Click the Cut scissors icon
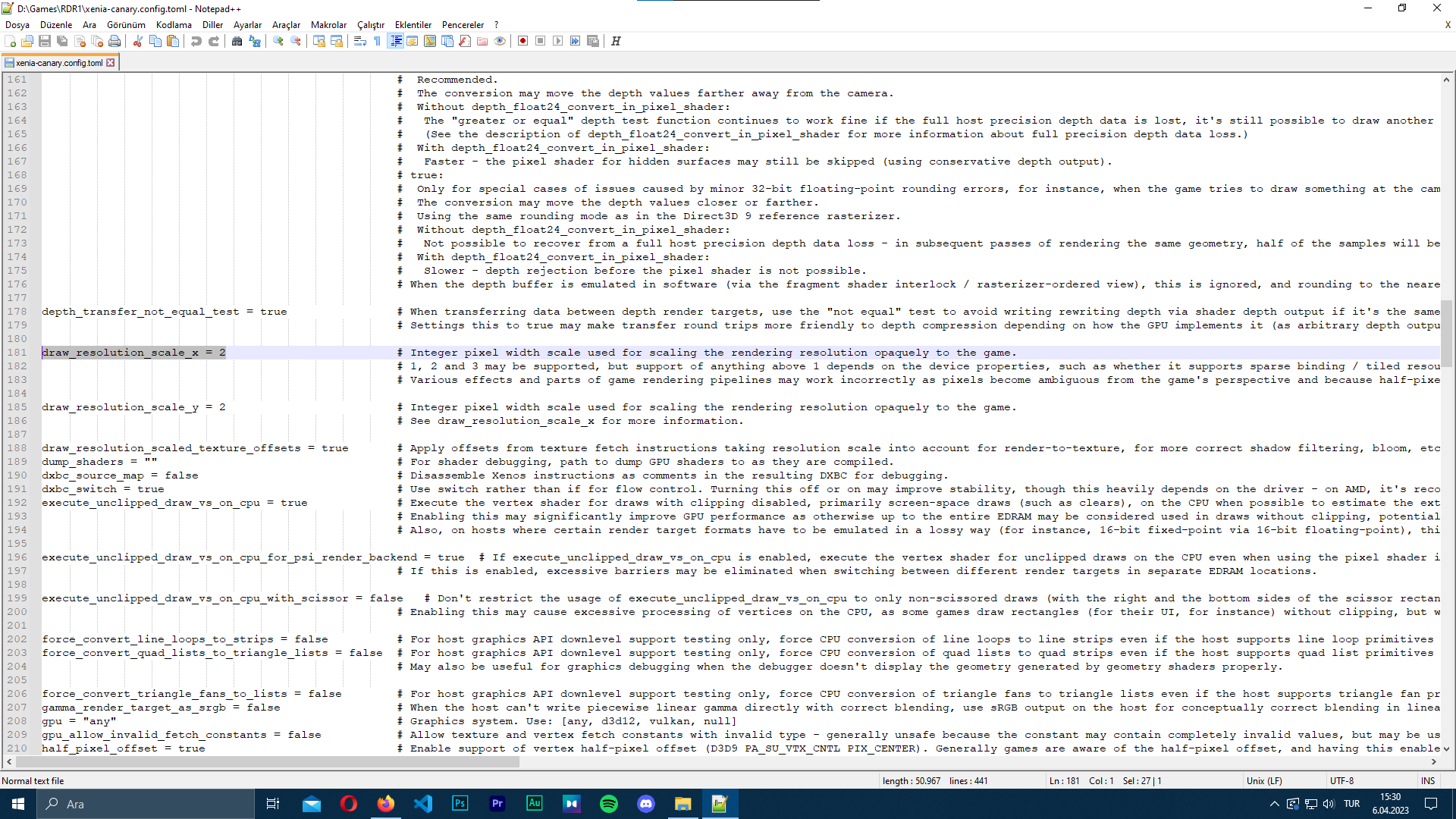1456x819 pixels. pos(138,41)
